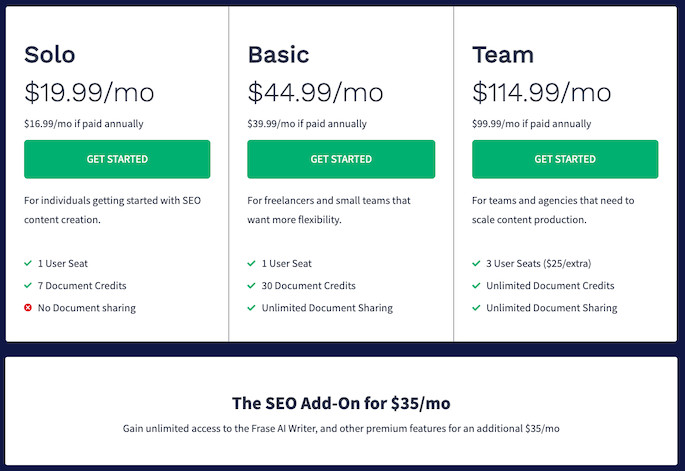Image resolution: width=685 pixels, height=471 pixels.
Task: Click checkmark icon next to 7 Document Credits
Action: coord(28,286)
